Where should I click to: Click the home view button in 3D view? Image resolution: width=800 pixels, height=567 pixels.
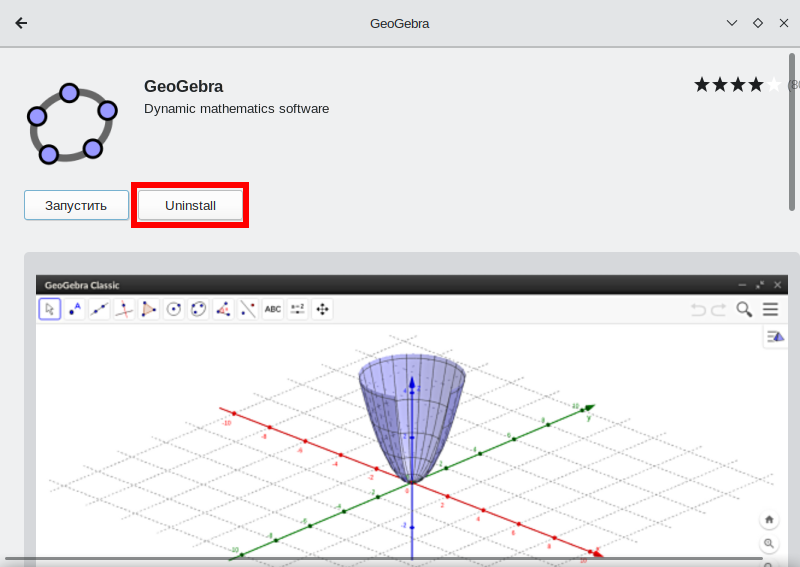(x=769, y=520)
